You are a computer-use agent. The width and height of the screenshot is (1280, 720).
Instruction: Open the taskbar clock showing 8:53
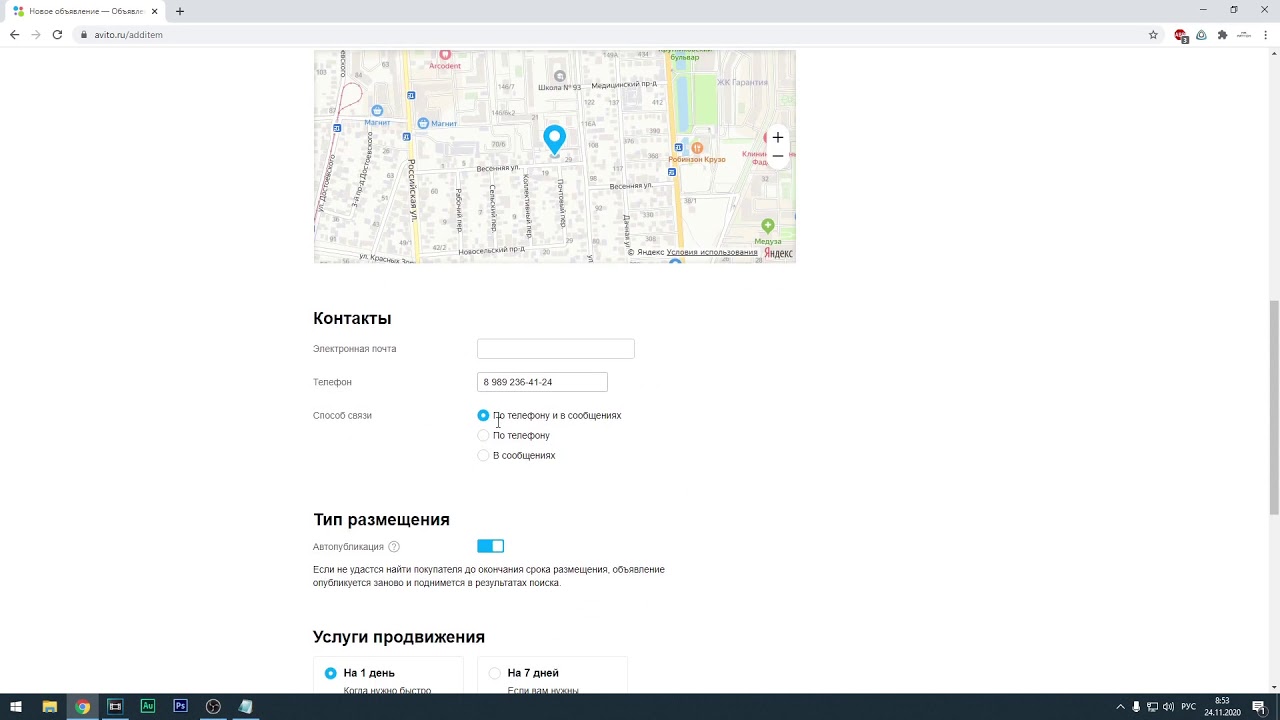coord(1222,707)
